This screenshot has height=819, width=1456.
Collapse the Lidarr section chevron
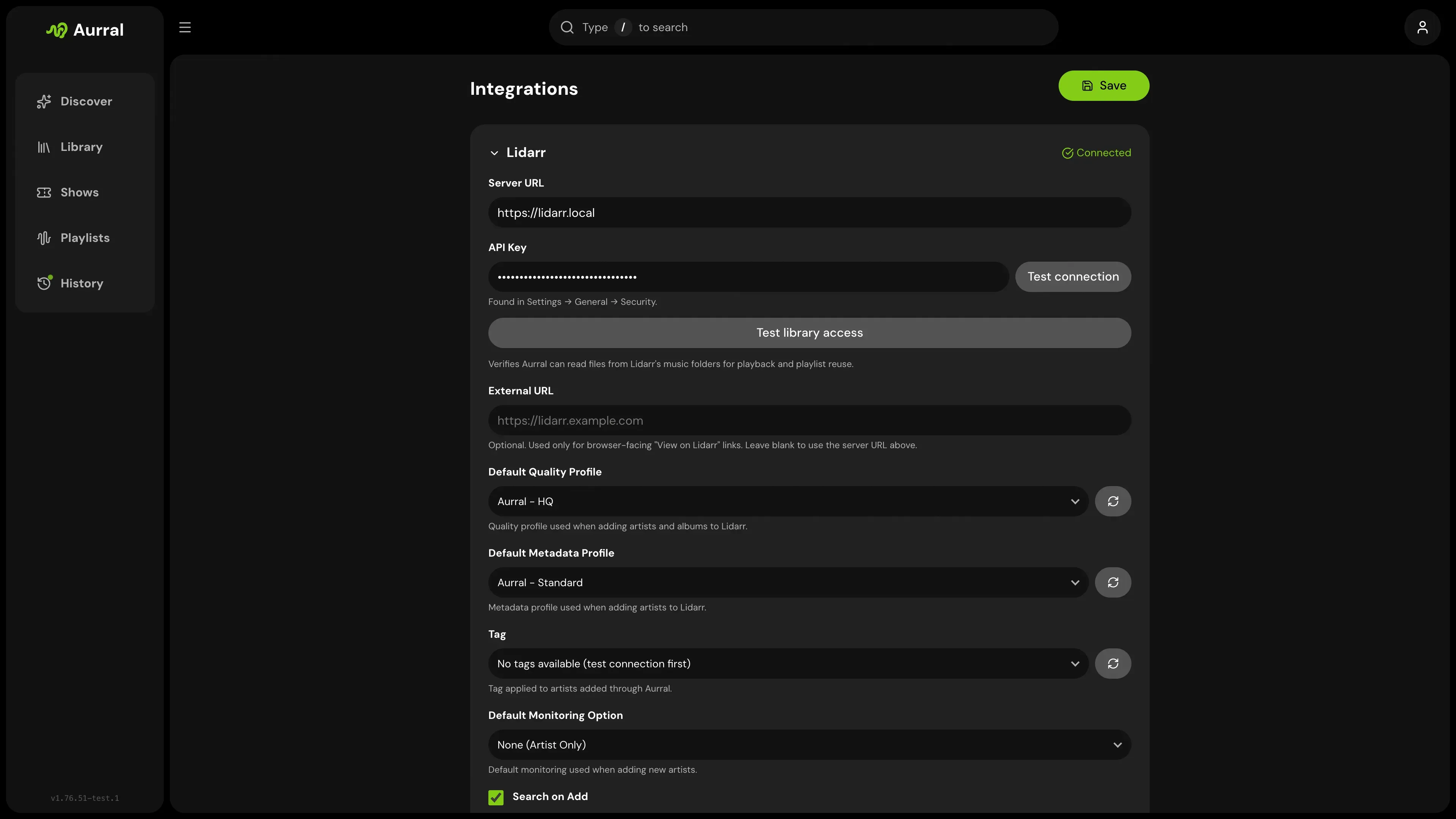click(x=494, y=152)
